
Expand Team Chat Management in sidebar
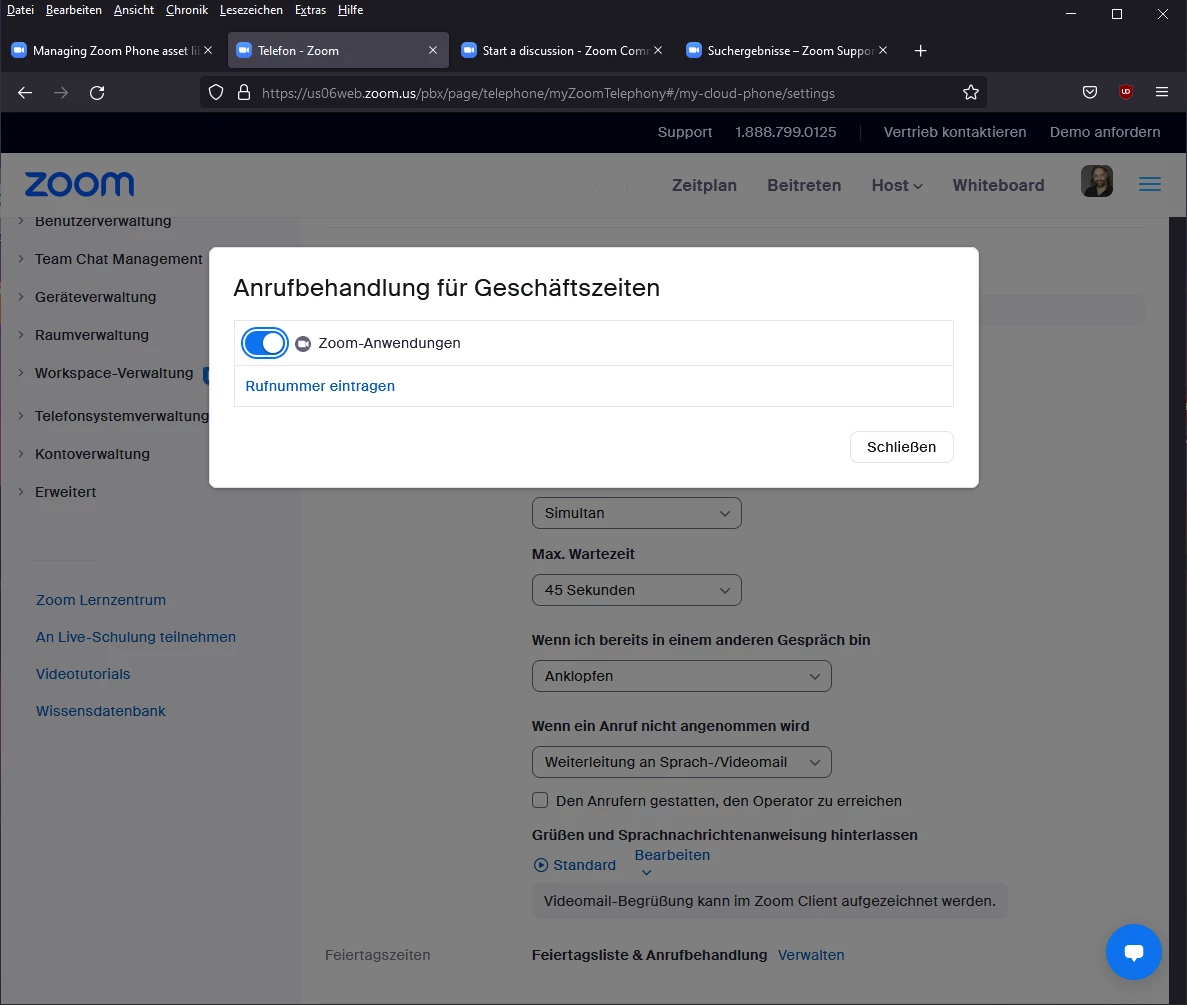118,259
